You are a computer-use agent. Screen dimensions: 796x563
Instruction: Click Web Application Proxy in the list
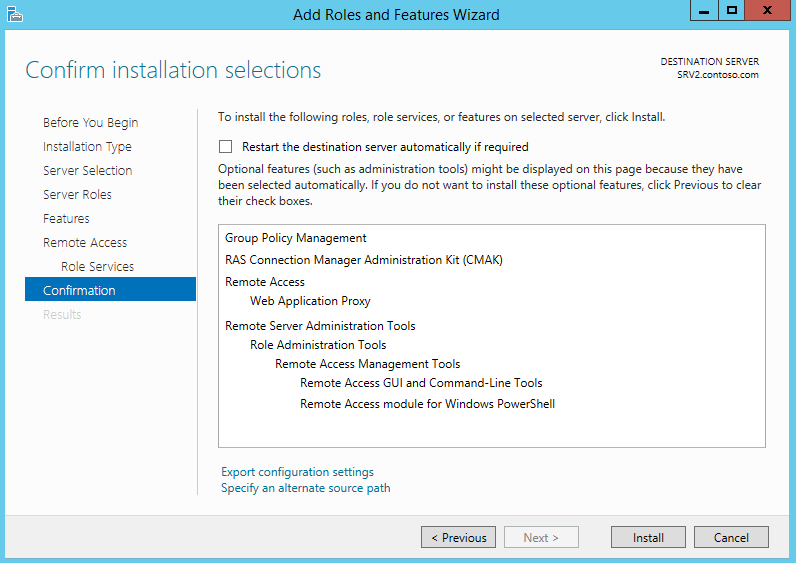click(310, 301)
